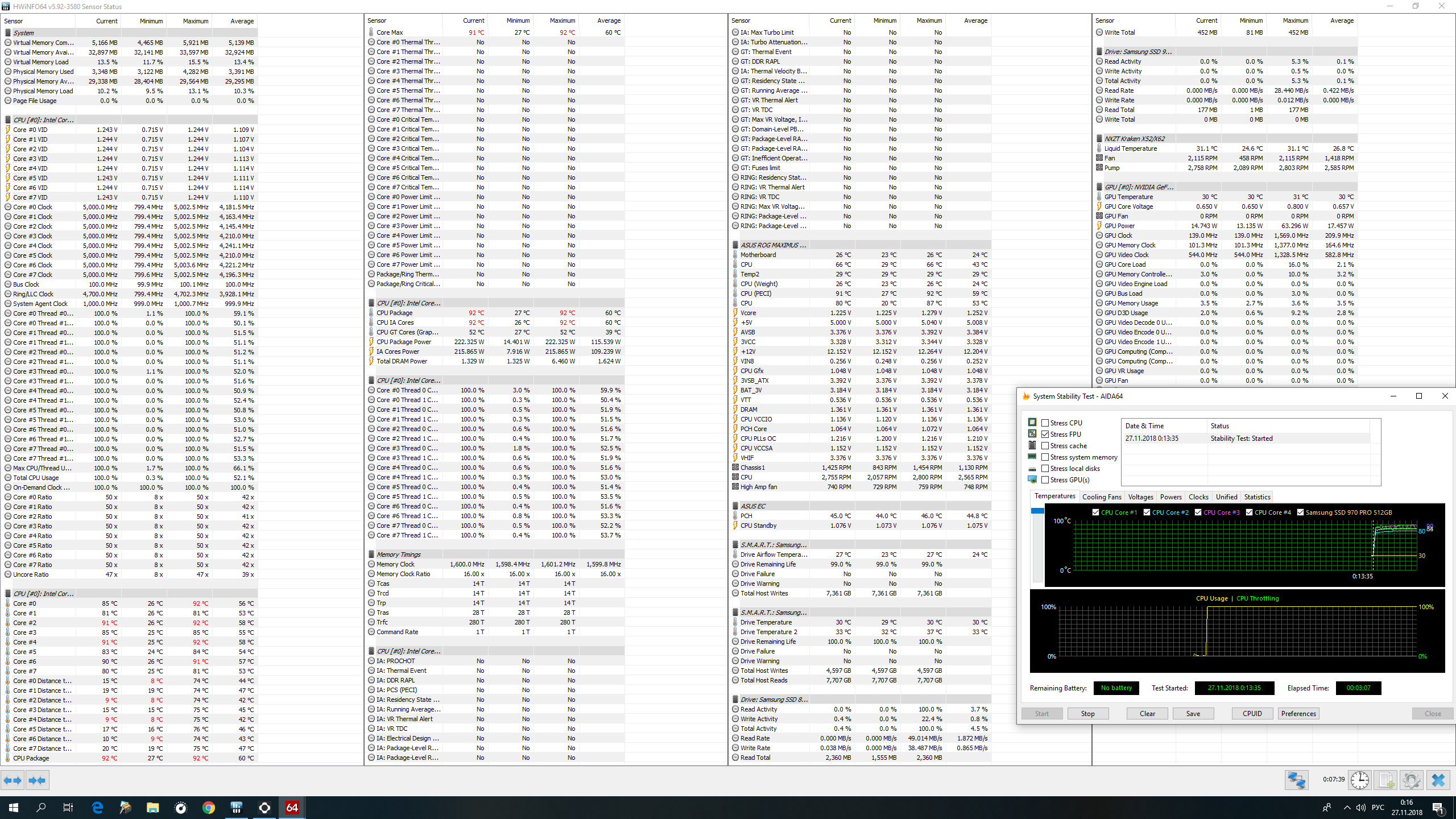The height and width of the screenshot is (819, 1456).
Task: Uncheck the Stress FPU option
Action: (x=1045, y=434)
